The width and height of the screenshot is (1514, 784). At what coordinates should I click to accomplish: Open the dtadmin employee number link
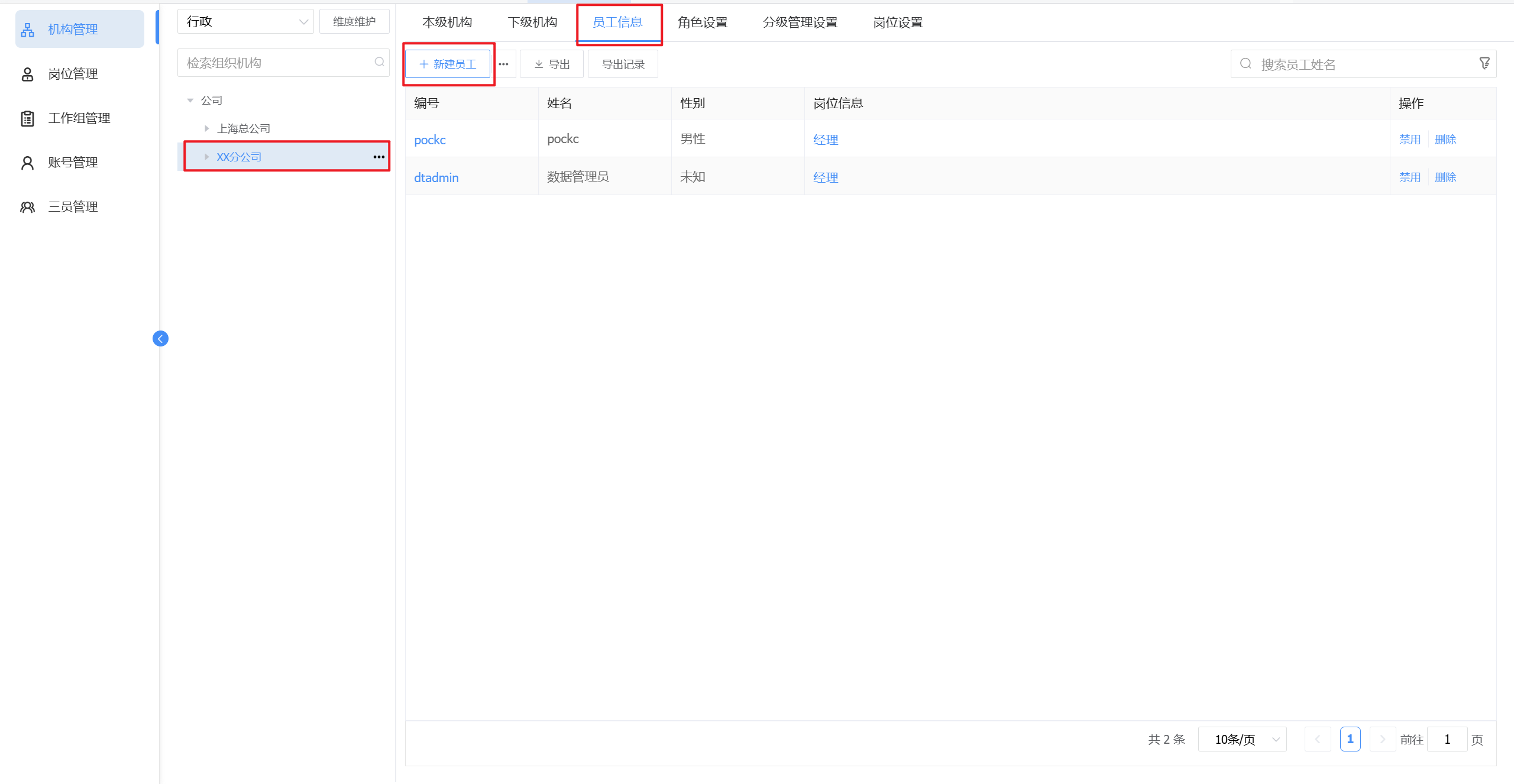[x=436, y=177]
